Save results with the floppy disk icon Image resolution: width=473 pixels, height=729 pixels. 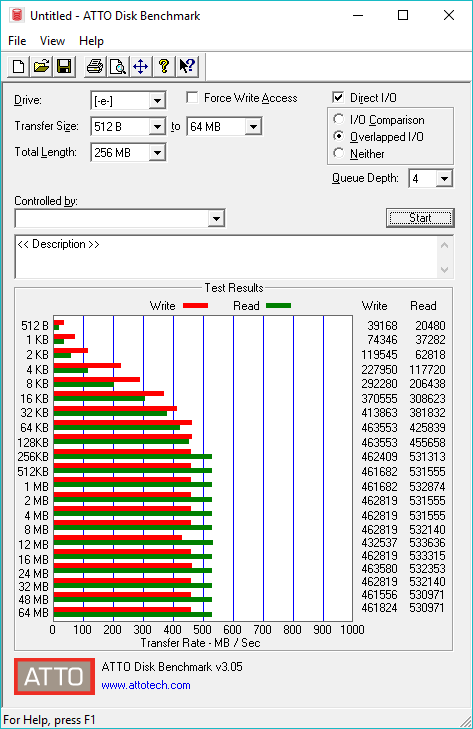coord(64,66)
